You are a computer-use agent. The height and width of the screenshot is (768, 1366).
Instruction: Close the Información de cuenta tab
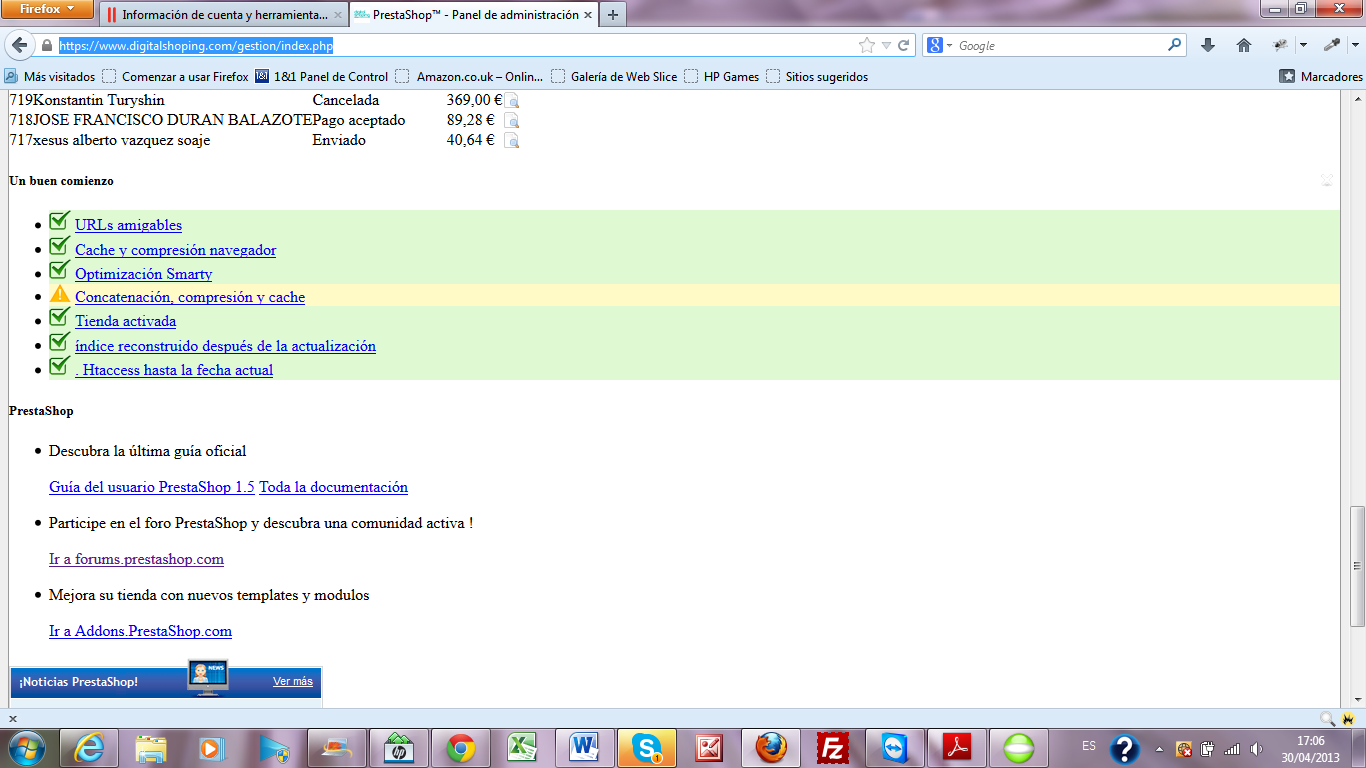point(338,16)
